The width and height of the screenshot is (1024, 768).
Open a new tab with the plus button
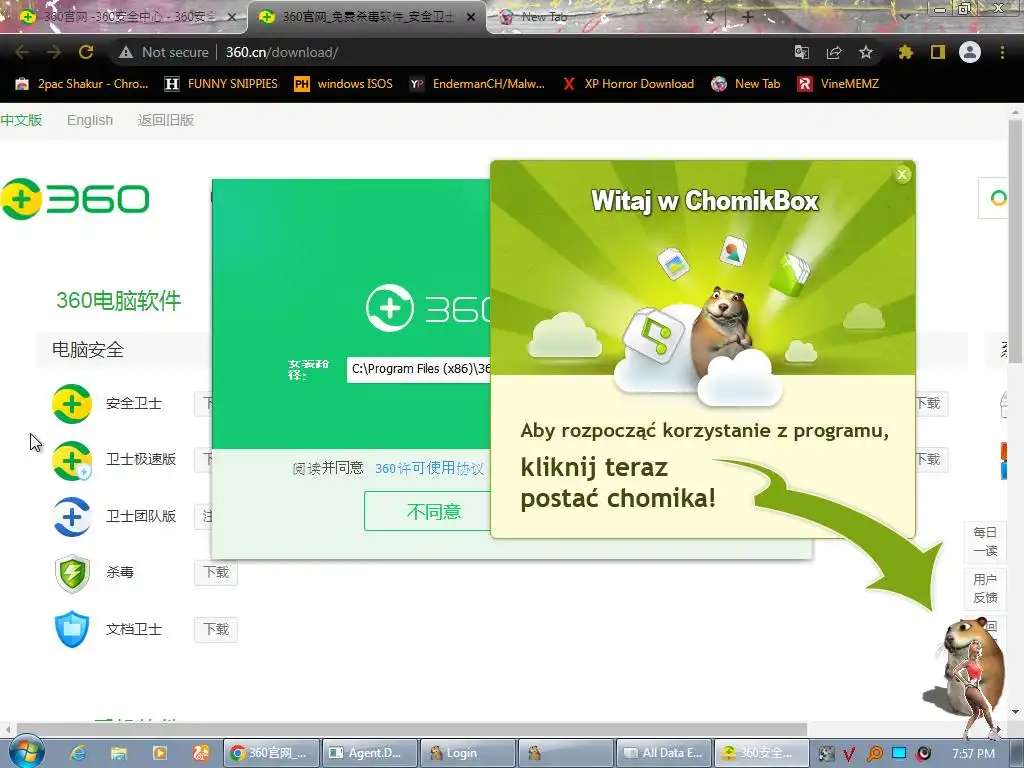tap(748, 17)
